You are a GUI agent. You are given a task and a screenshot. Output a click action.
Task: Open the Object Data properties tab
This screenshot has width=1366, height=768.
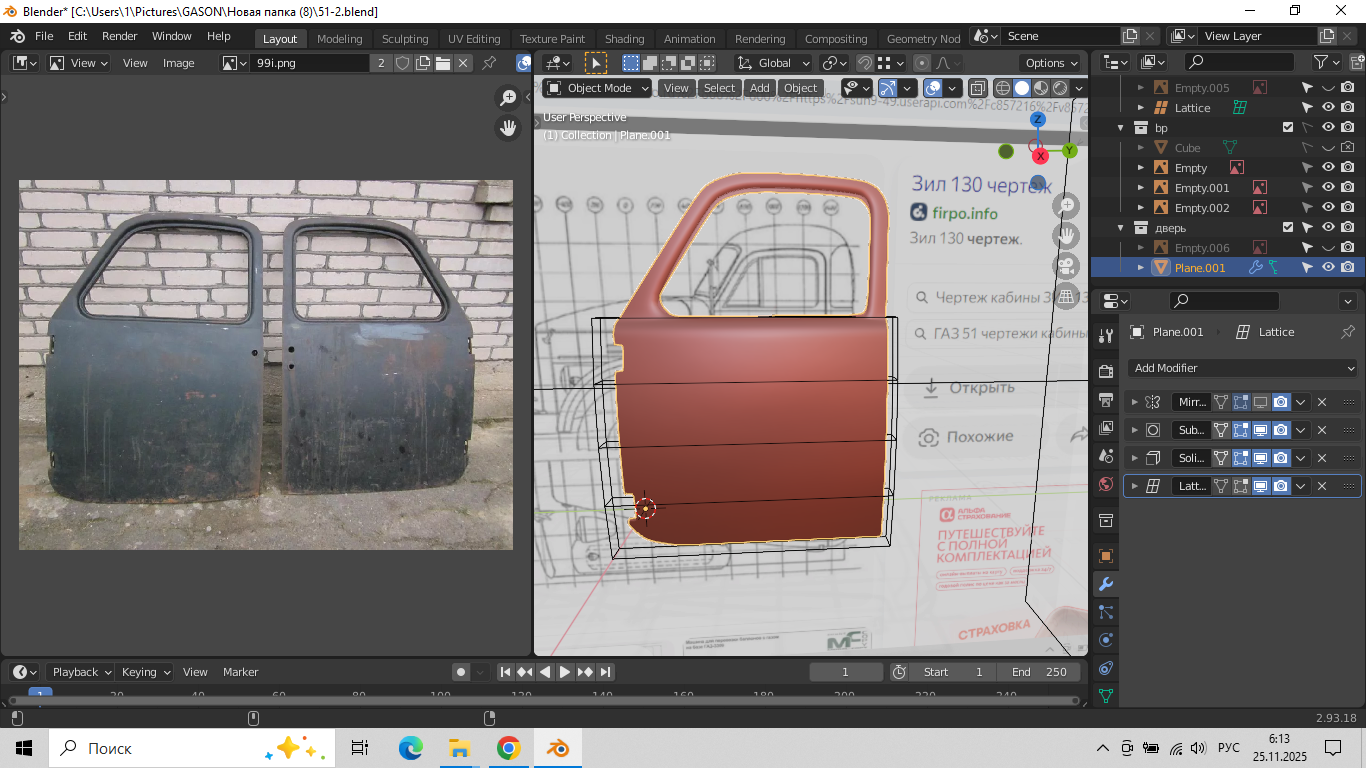point(1106,696)
